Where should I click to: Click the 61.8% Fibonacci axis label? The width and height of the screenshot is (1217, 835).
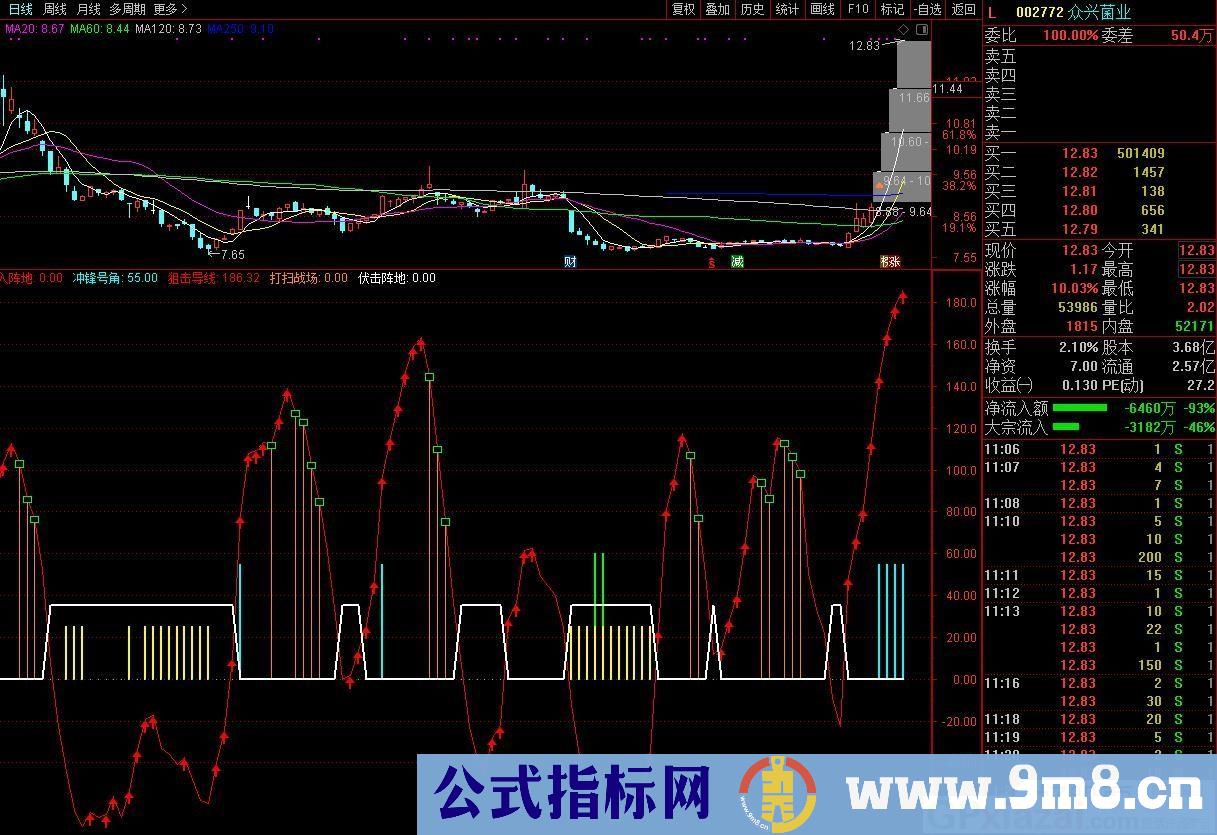click(x=958, y=135)
